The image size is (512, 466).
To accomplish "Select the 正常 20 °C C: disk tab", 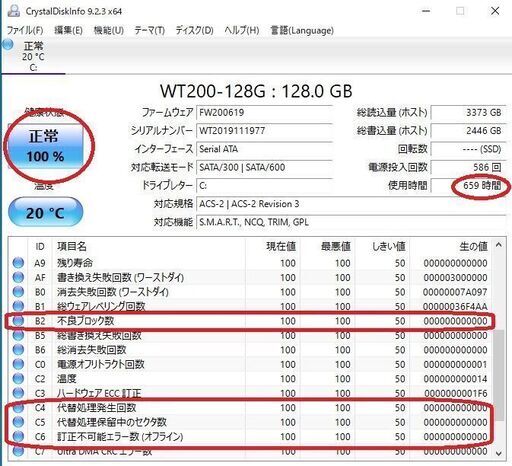I will [x=33, y=56].
